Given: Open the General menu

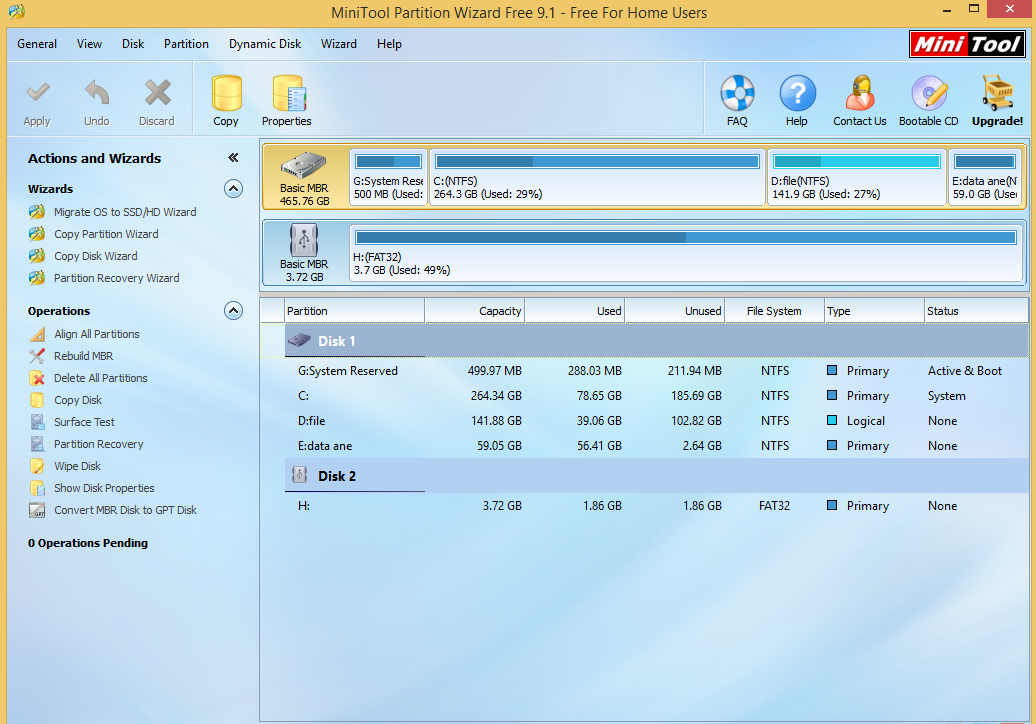Looking at the screenshot, I should [37, 44].
